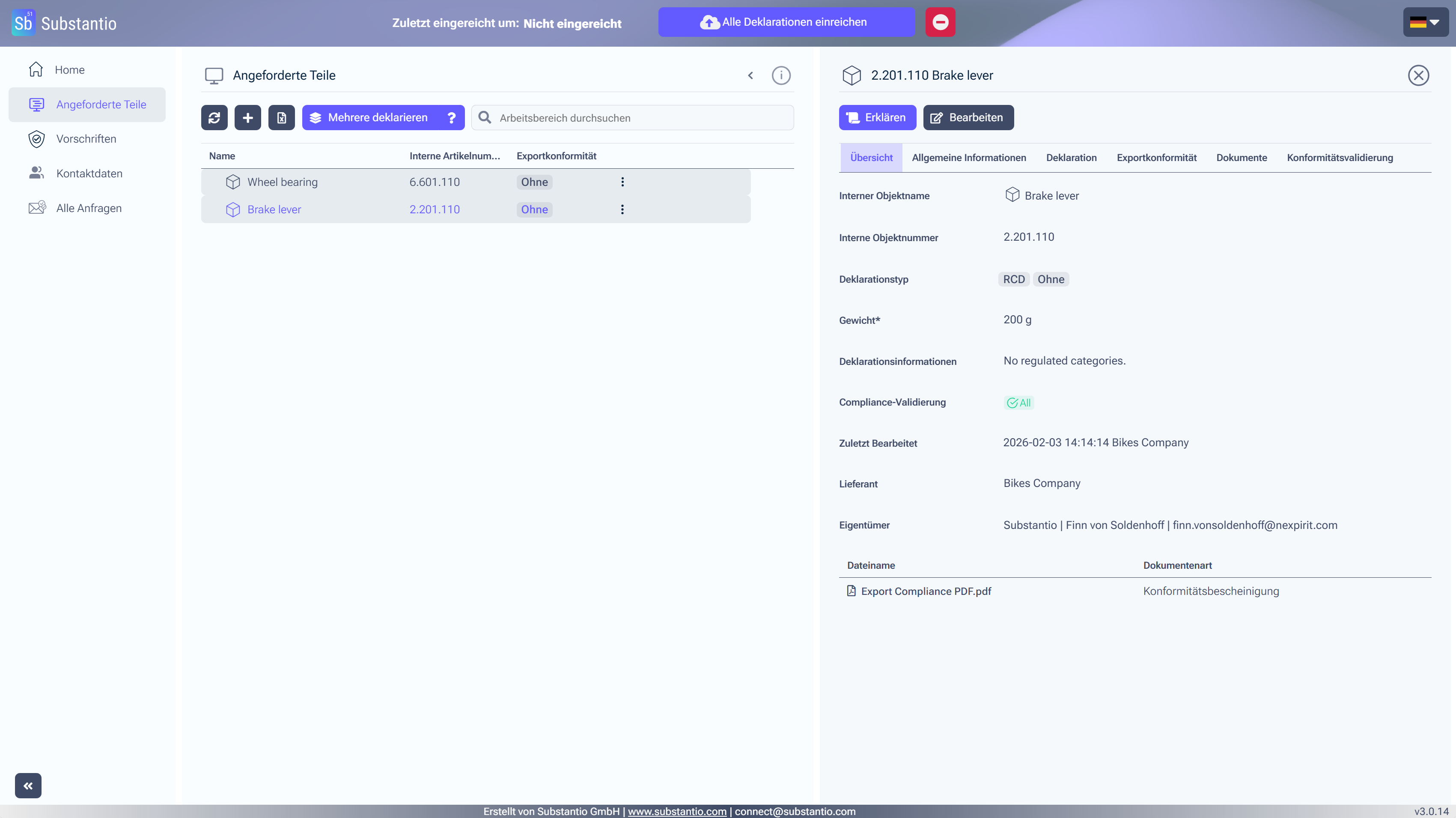This screenshot has height=818, width=1456.
Task: Open the Export Compliance PDF.pdf file
Action: pos(925,591)
